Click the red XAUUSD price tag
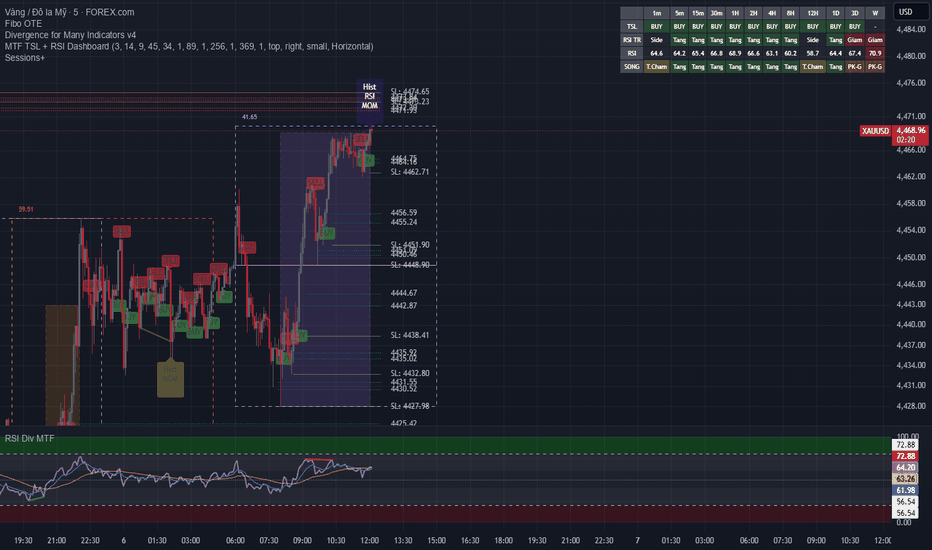This screenshot has width=932, height=550. tap(876, 131)
